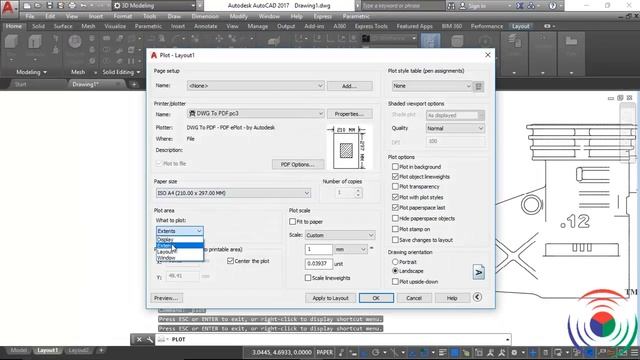Screen dimensions: 640x360
Task: Click the New drawing icon in quick access toolbar
Action: tap(27, 6)
